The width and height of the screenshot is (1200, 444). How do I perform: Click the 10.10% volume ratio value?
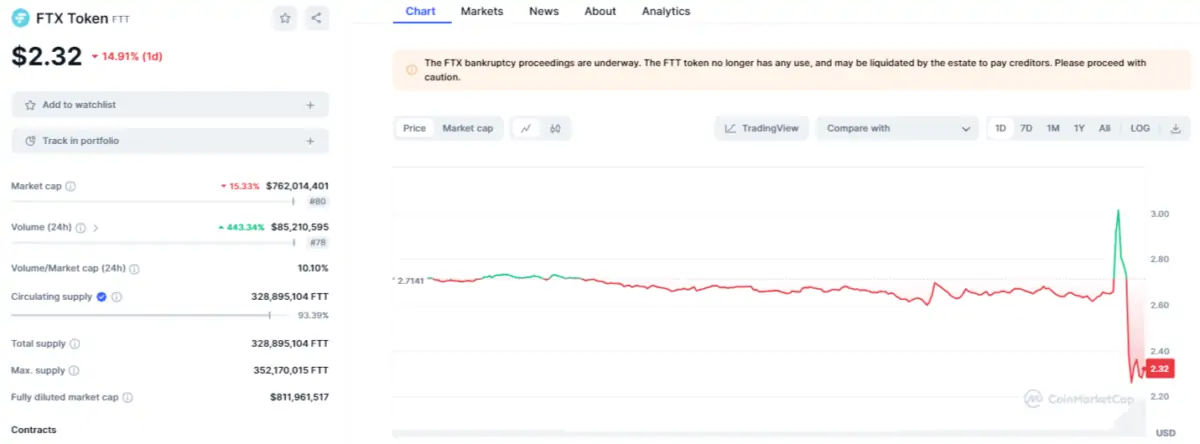[x=313, y=268]
